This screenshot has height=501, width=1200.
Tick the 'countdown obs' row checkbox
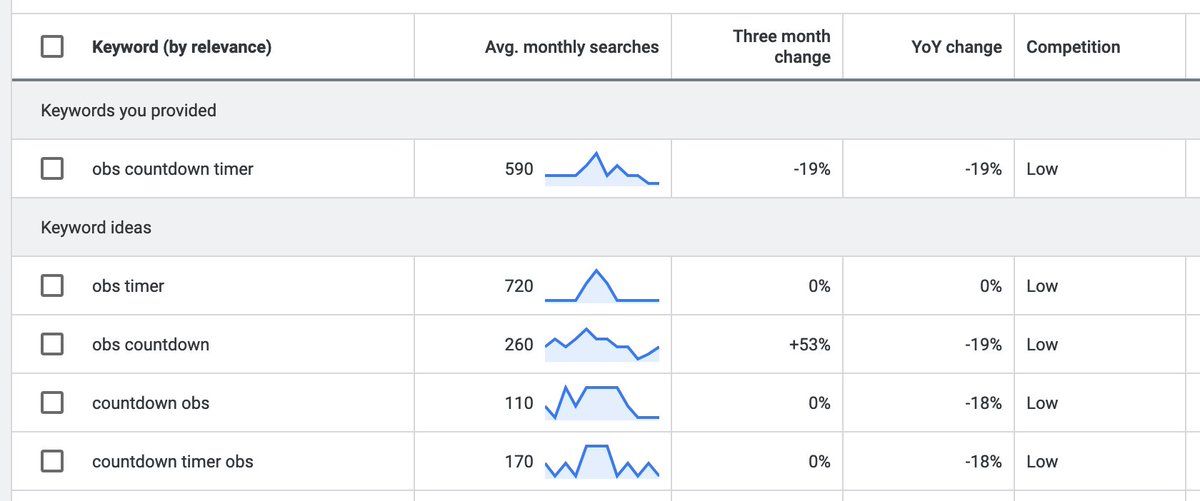click(x=52, y=403)
